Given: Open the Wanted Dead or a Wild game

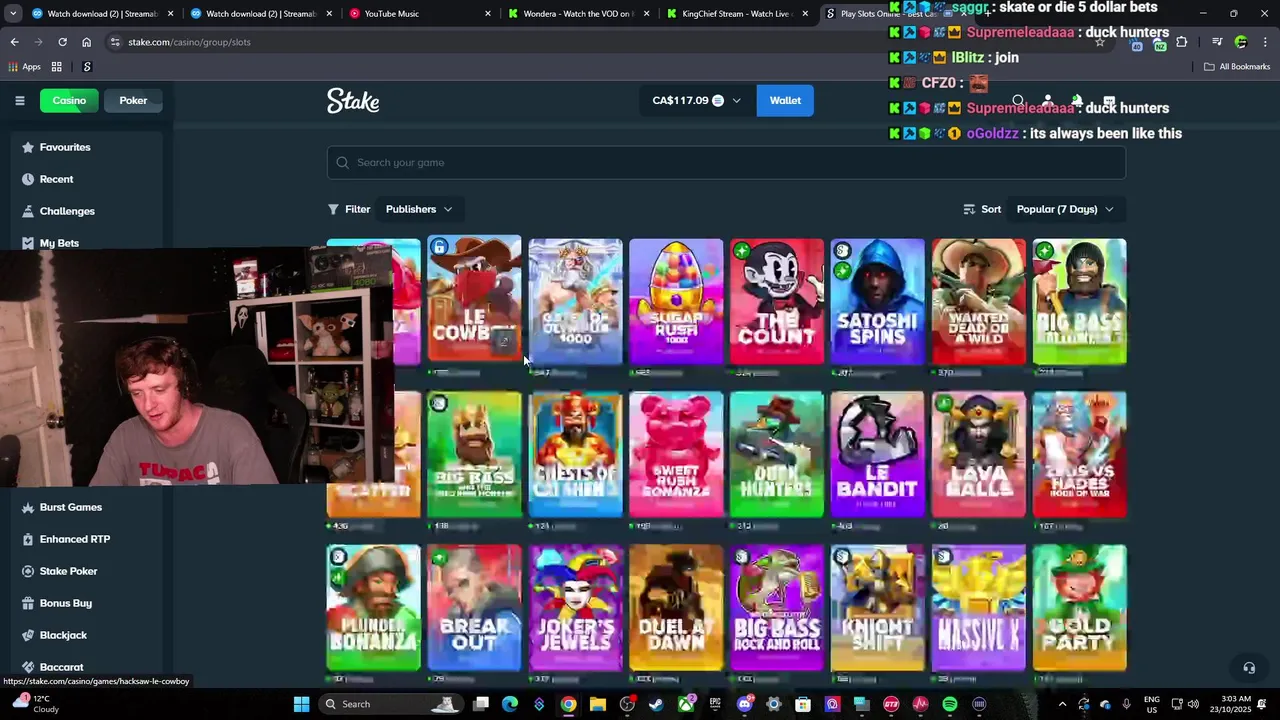Looking at the screenshot, I should 979,300.
